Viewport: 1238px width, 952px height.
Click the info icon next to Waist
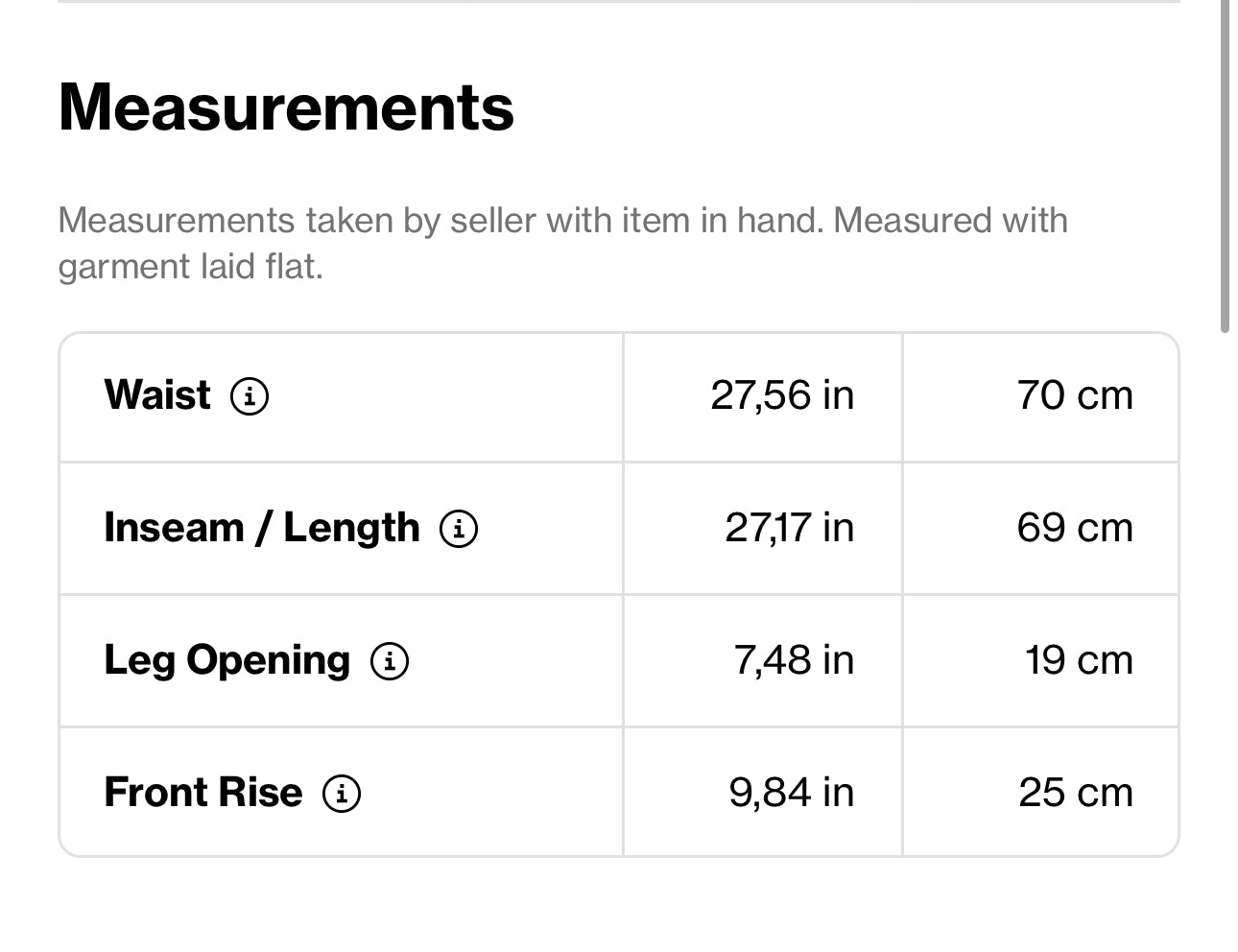click(x=250, y=395)
